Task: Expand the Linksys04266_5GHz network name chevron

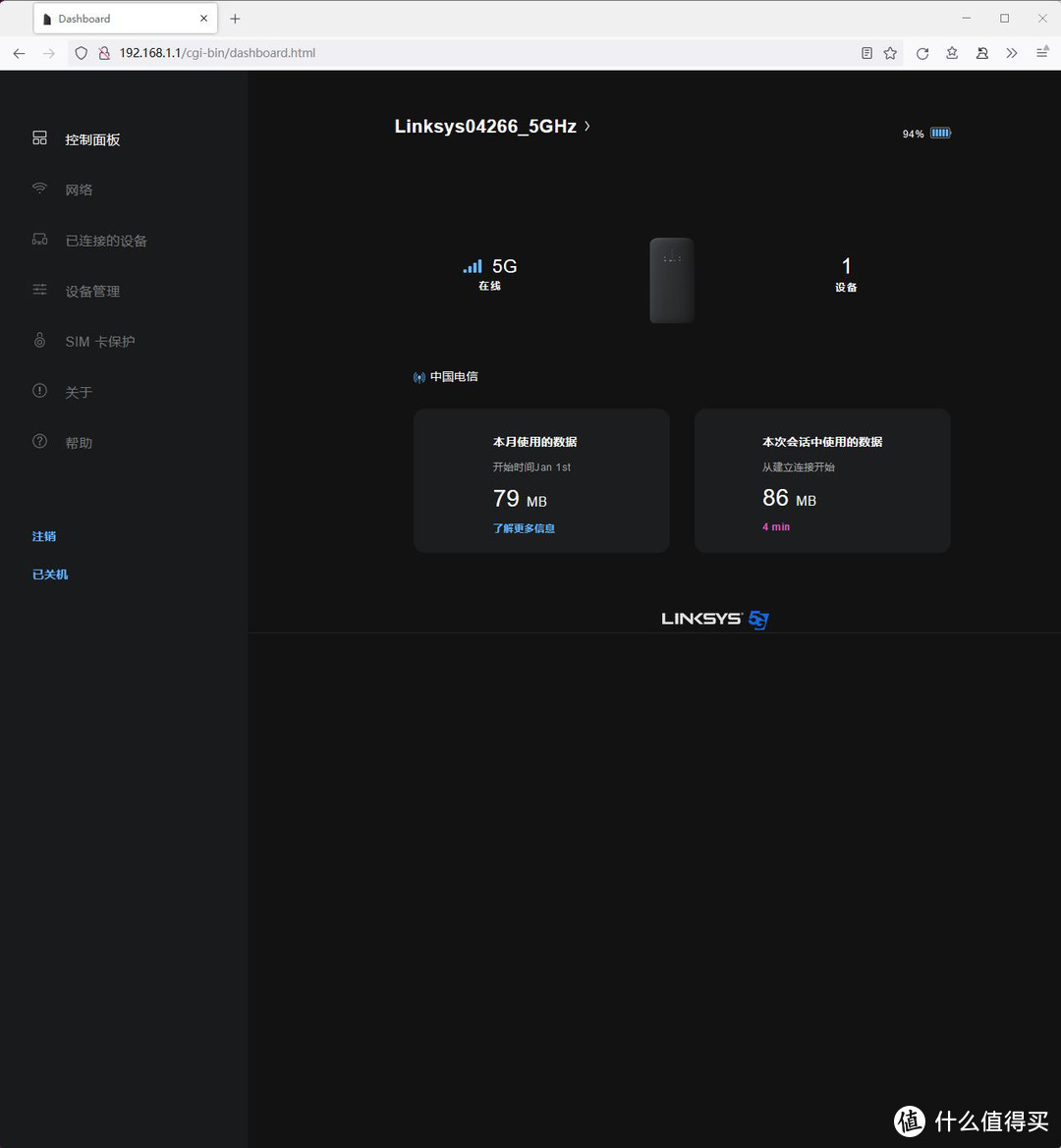Action: pos(587,126)
